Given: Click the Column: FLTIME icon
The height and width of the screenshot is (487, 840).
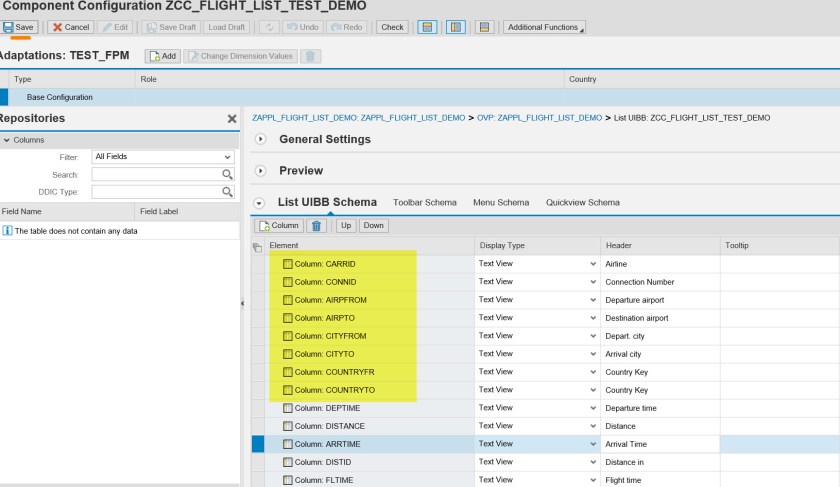Looking at the screenshot, I should point(288,480).
